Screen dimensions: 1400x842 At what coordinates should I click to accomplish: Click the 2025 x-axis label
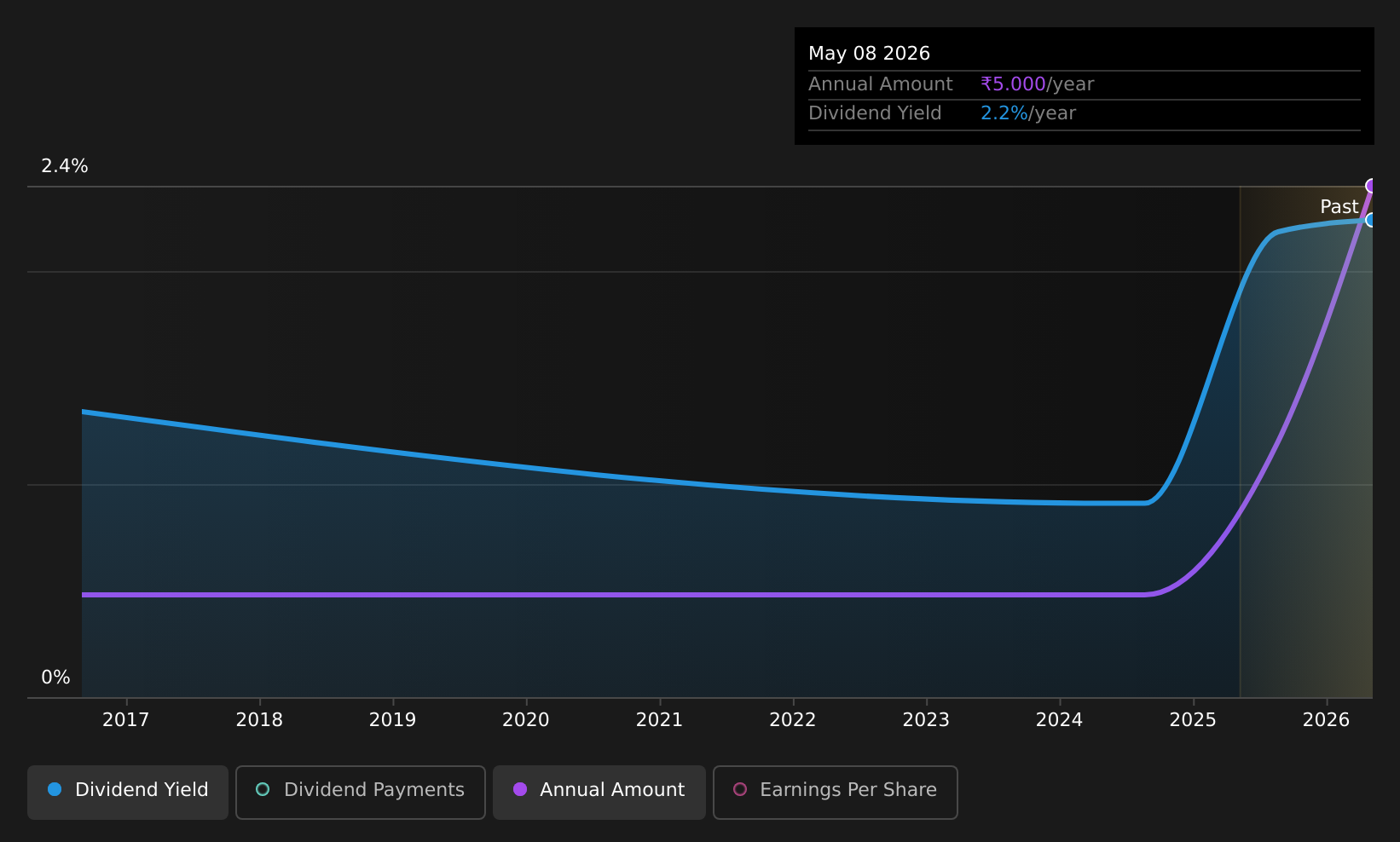1193,720
